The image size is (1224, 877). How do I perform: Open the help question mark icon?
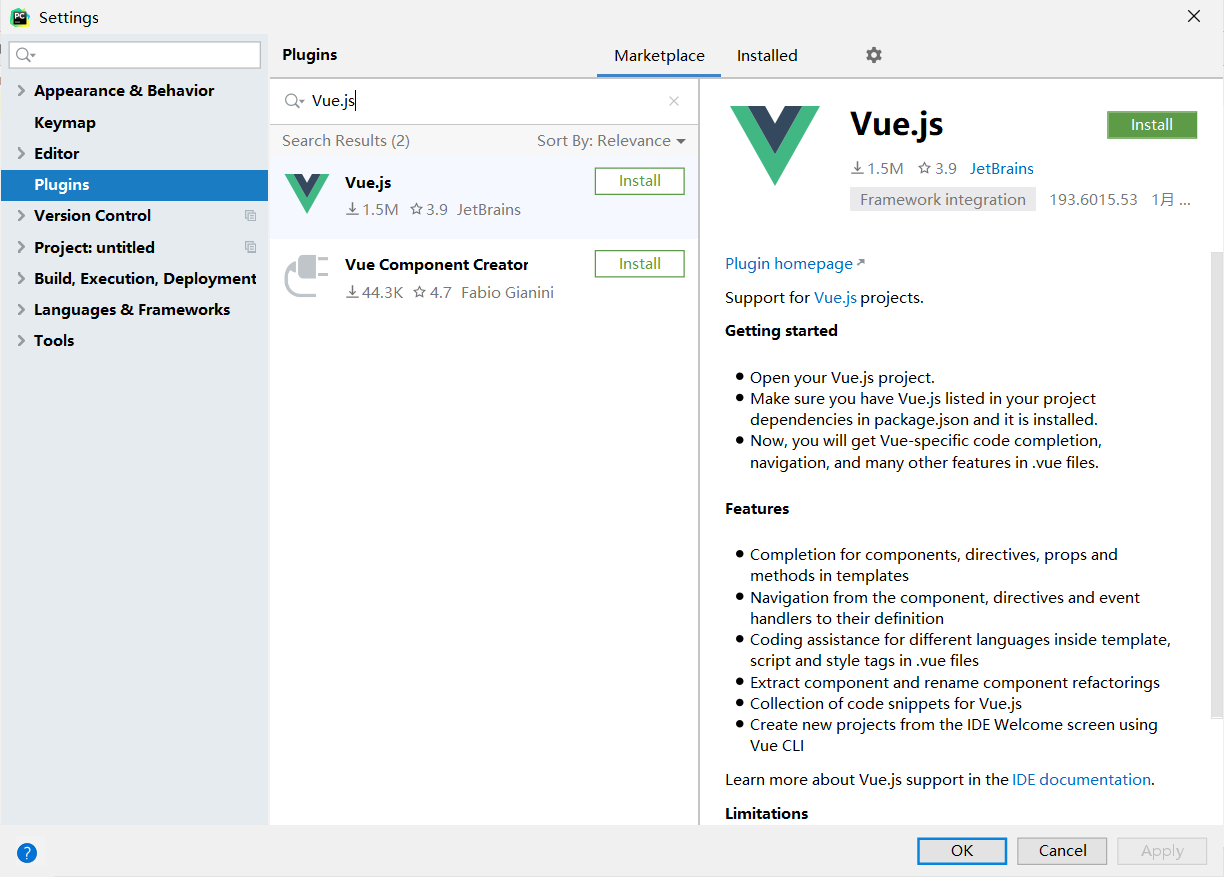pos(27,853)
